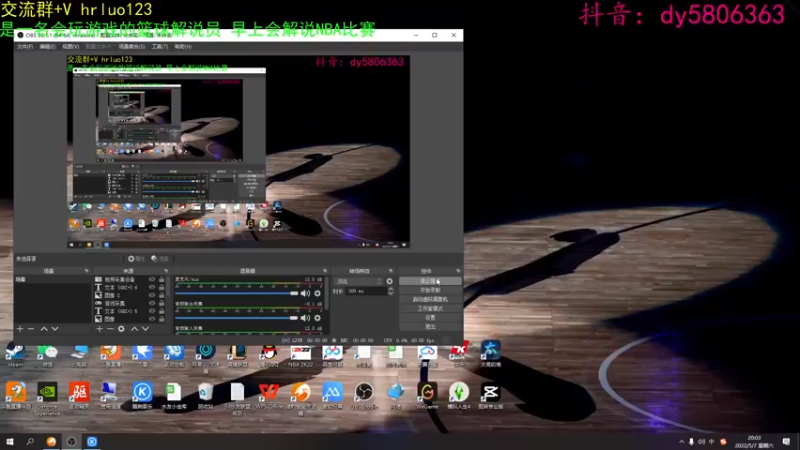Open The Sims 4 desktop shortcut
Image resolution: width=800 pixels, height=450 pixels.
[x=459, y=396]
